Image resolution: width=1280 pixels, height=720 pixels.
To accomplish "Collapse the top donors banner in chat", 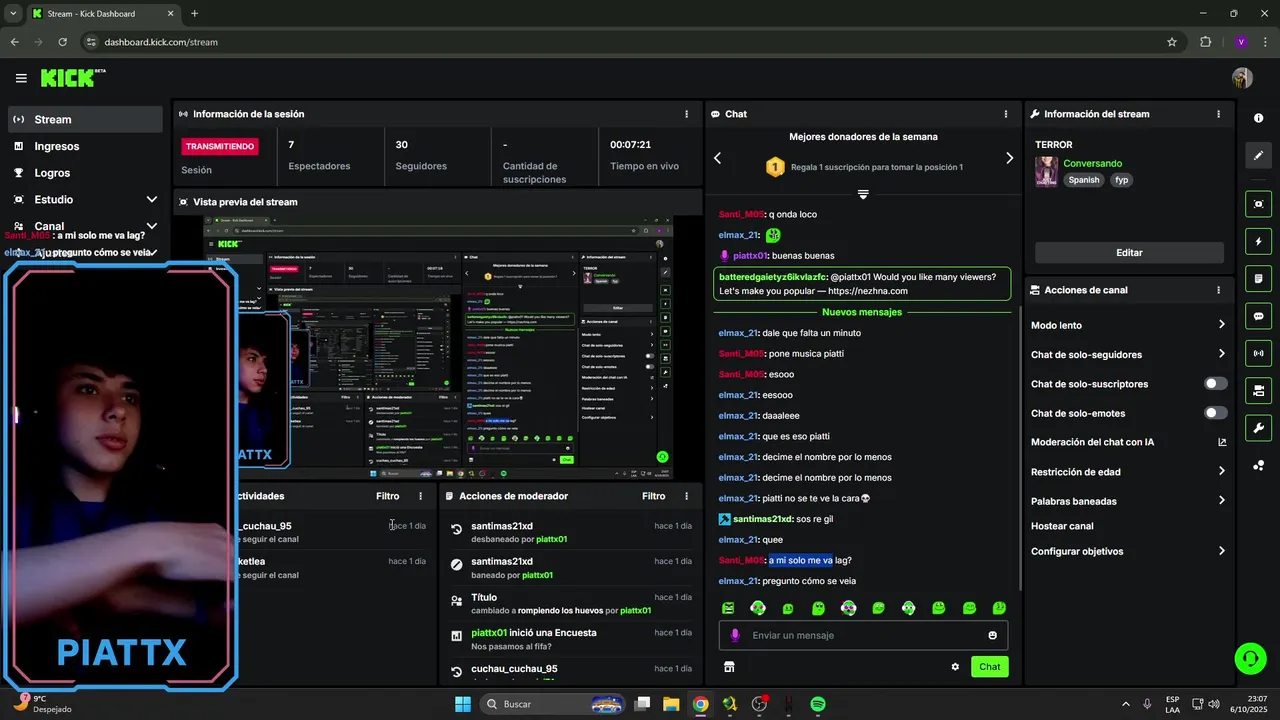I will pyautogui.click(x=863, y=194).
